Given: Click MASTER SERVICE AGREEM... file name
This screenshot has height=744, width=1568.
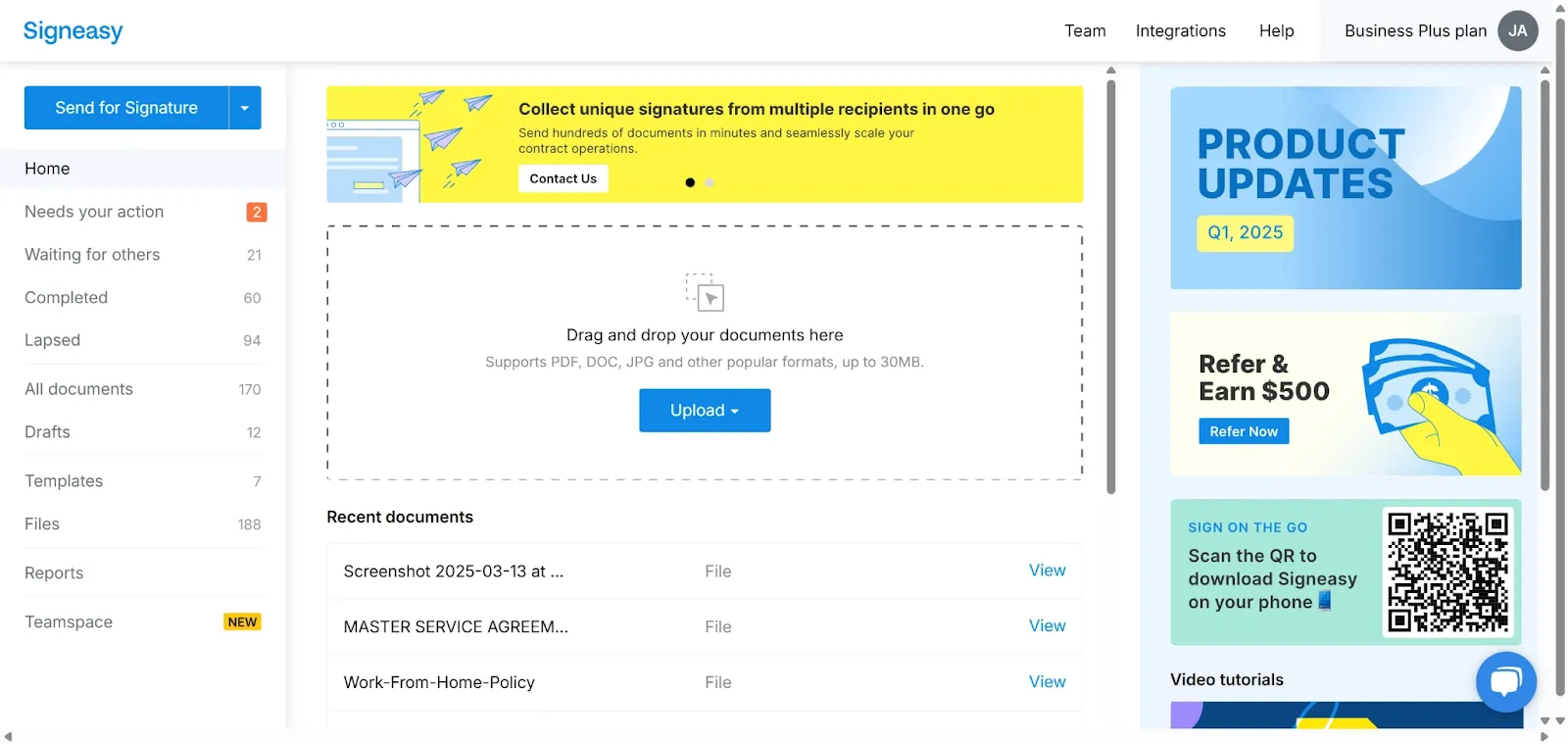Looking at the screenshot, I should pos(456,626).
